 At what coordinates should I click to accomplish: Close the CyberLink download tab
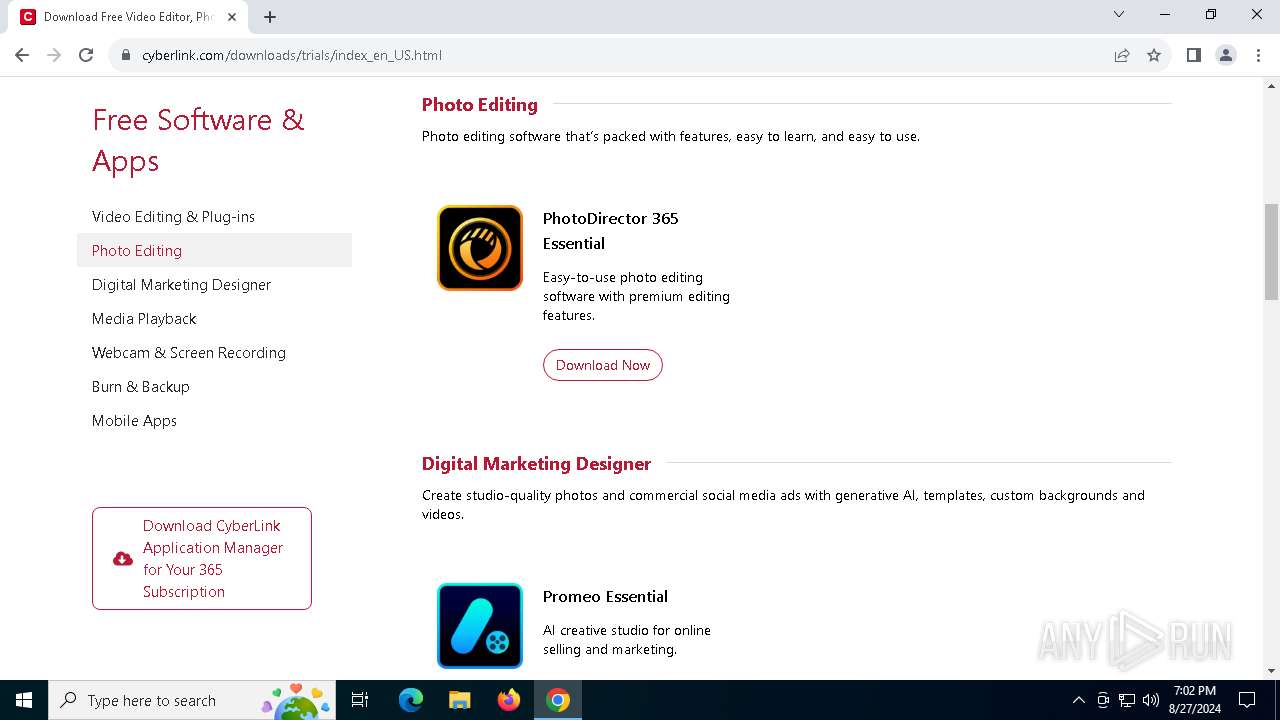pos(232,17)
